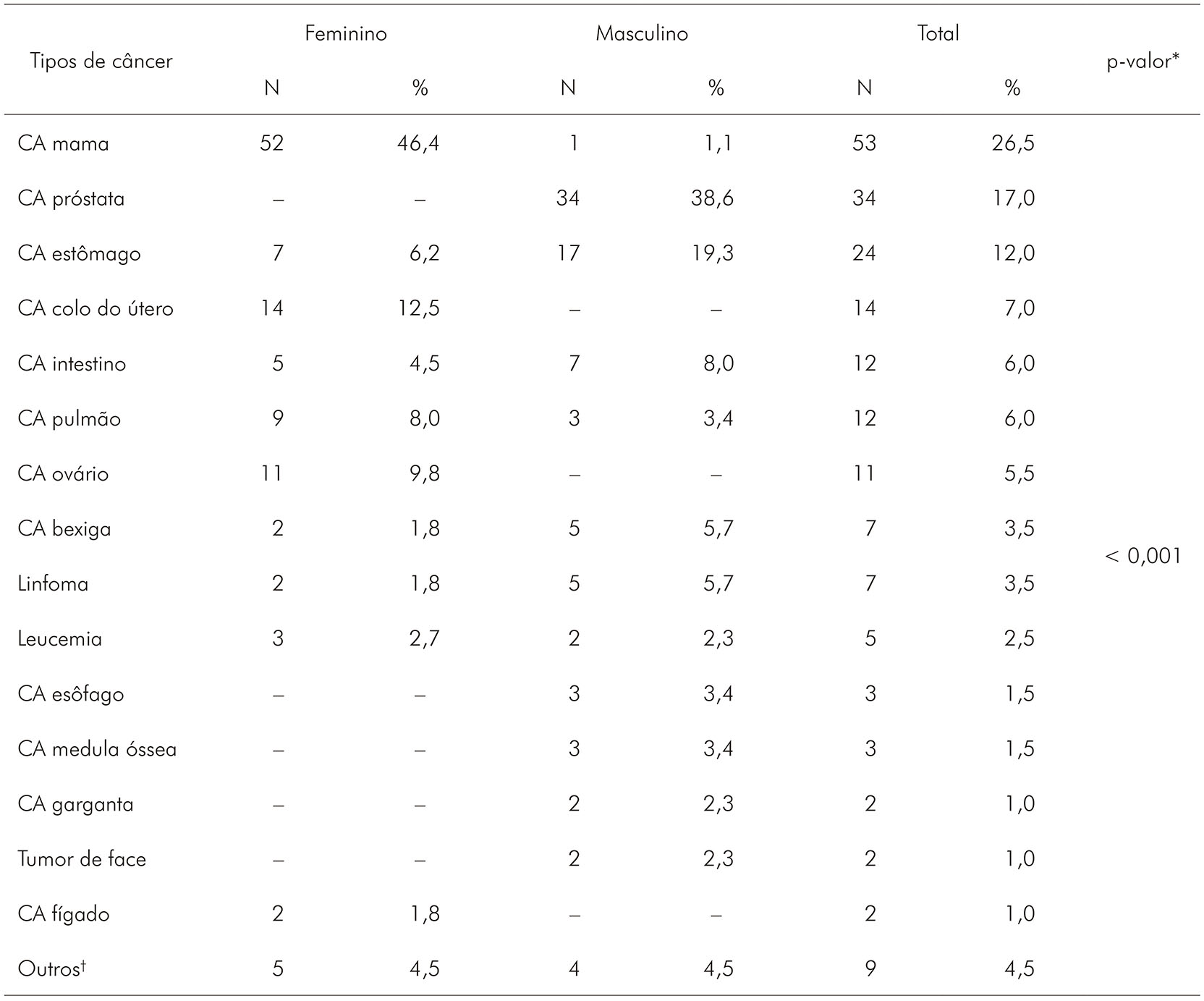Image resolution: width=1204 pixels, height=1001 pixels.
Task: Click the 'Outros' row label
Action: [x=48, y=969]
